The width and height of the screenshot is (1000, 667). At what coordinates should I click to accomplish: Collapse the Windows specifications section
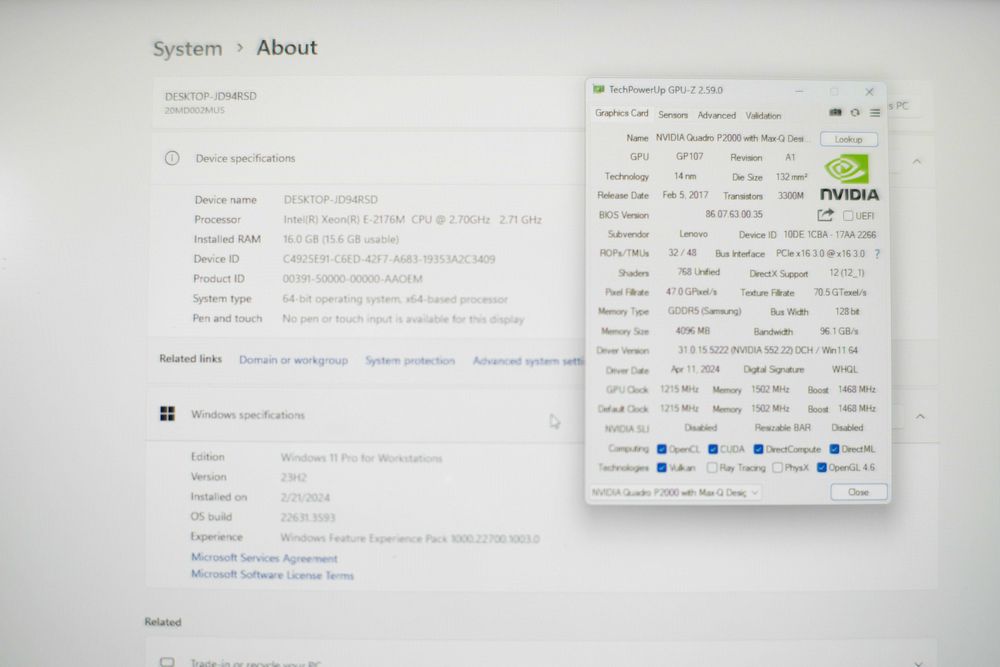coord(920,416)
